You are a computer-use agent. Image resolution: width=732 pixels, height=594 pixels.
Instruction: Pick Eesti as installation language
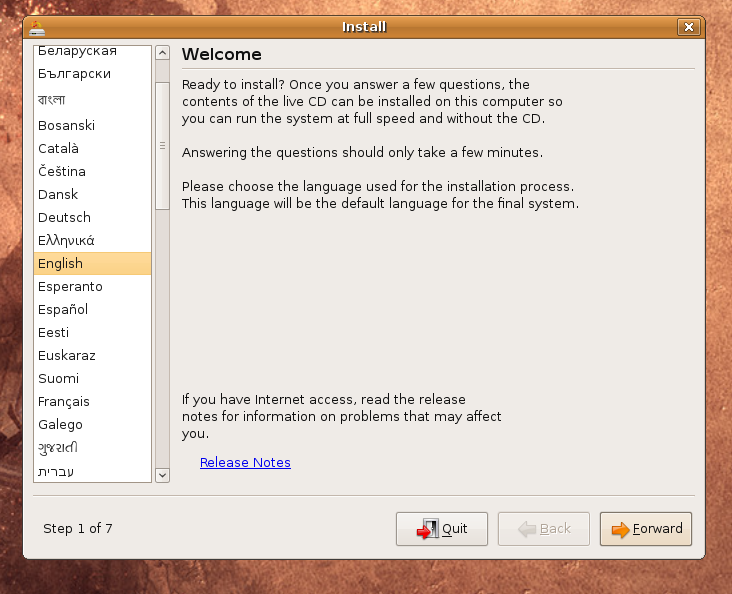tap(92, 332)
